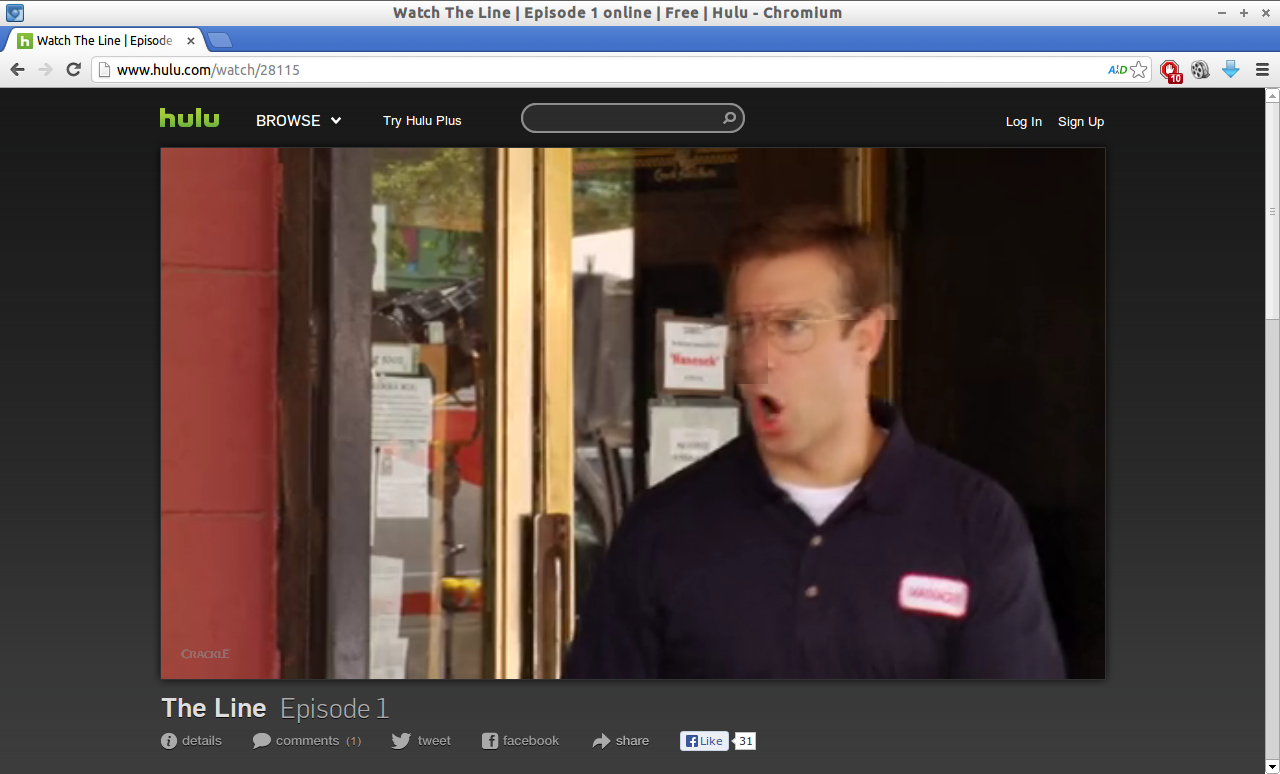This screenshot has height=774, width=1280.
Task: Click Log In link
Action: click(x=1024, y=121)
